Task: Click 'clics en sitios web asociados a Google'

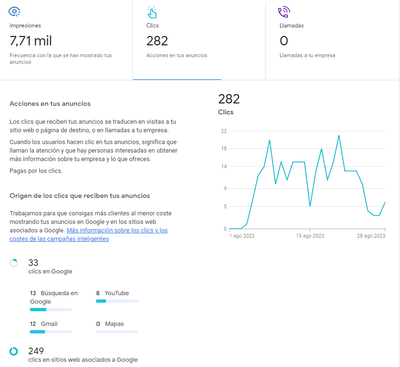Action: coord(83,360)
